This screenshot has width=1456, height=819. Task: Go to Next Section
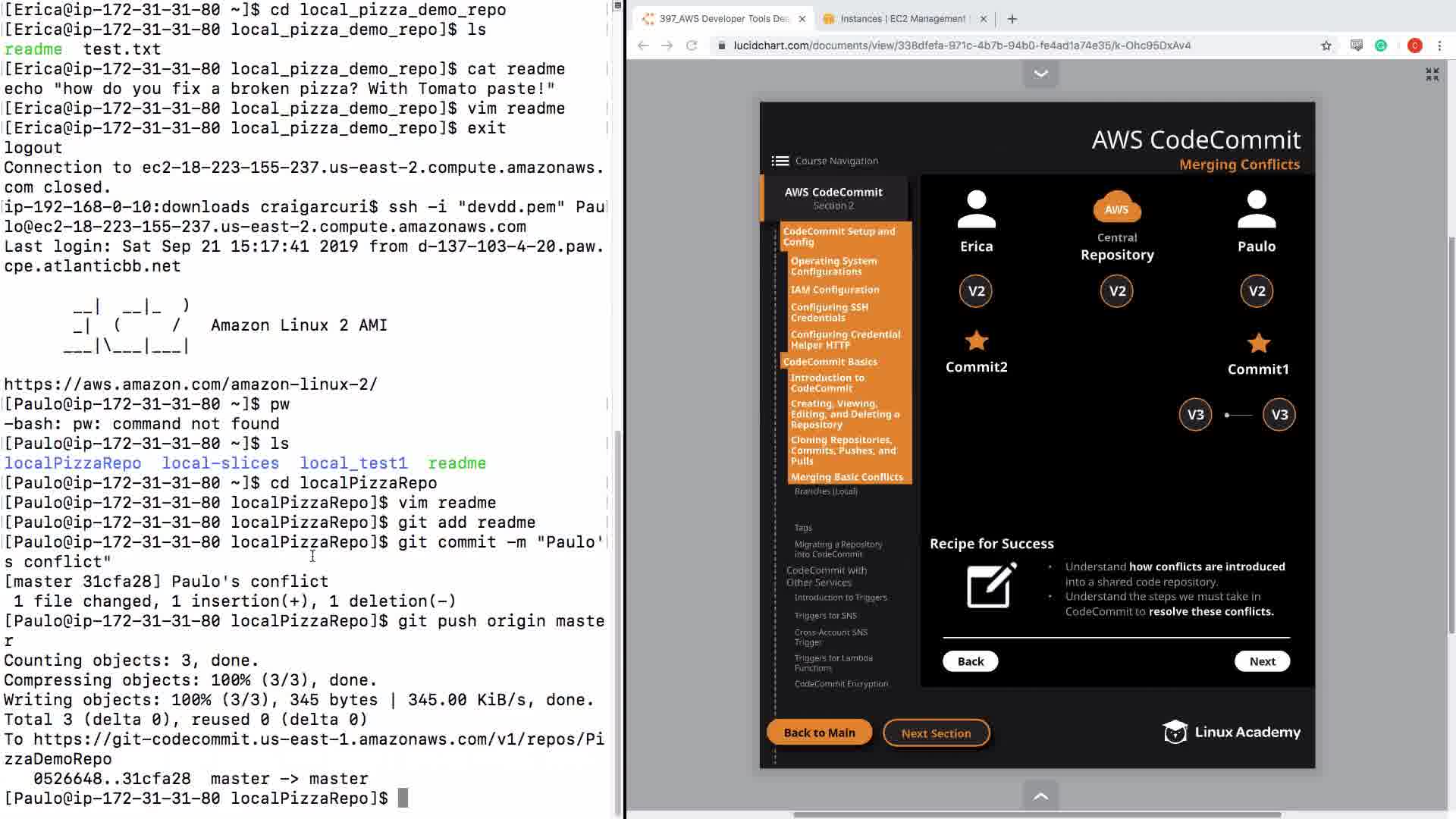pyautogui.click(x=936, y=733)
